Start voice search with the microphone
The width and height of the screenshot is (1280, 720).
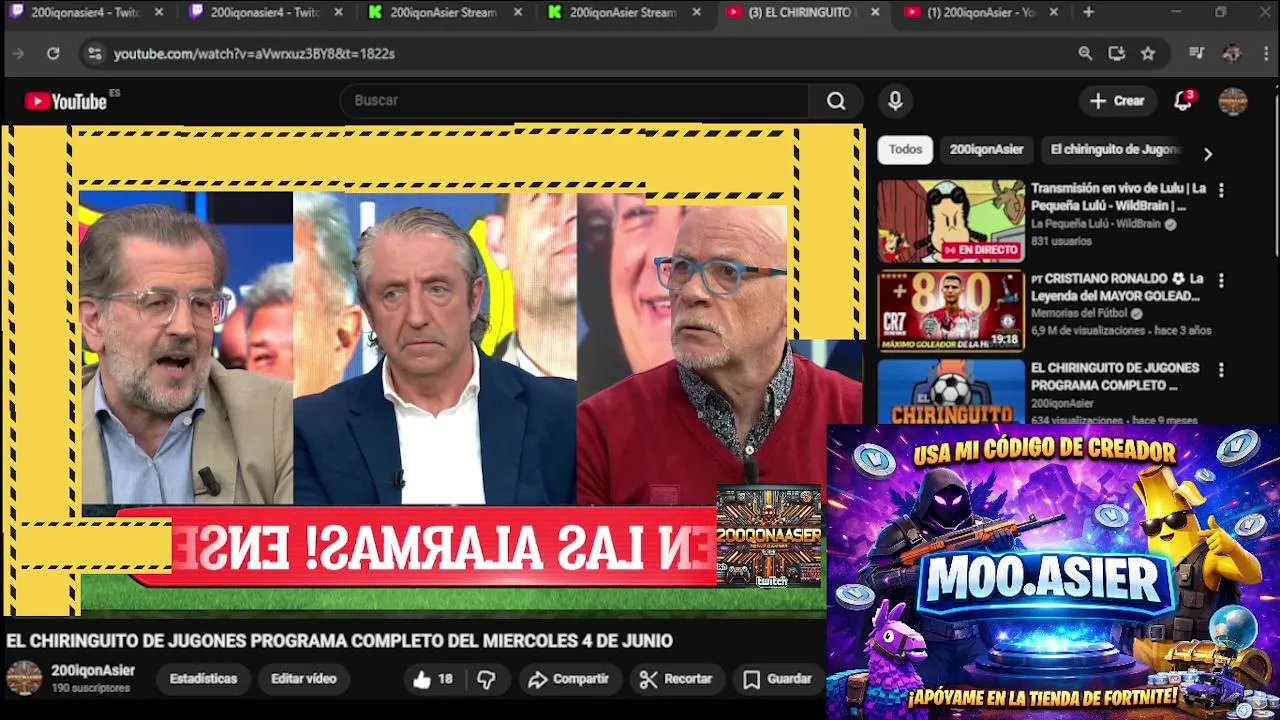coord(895,101)
